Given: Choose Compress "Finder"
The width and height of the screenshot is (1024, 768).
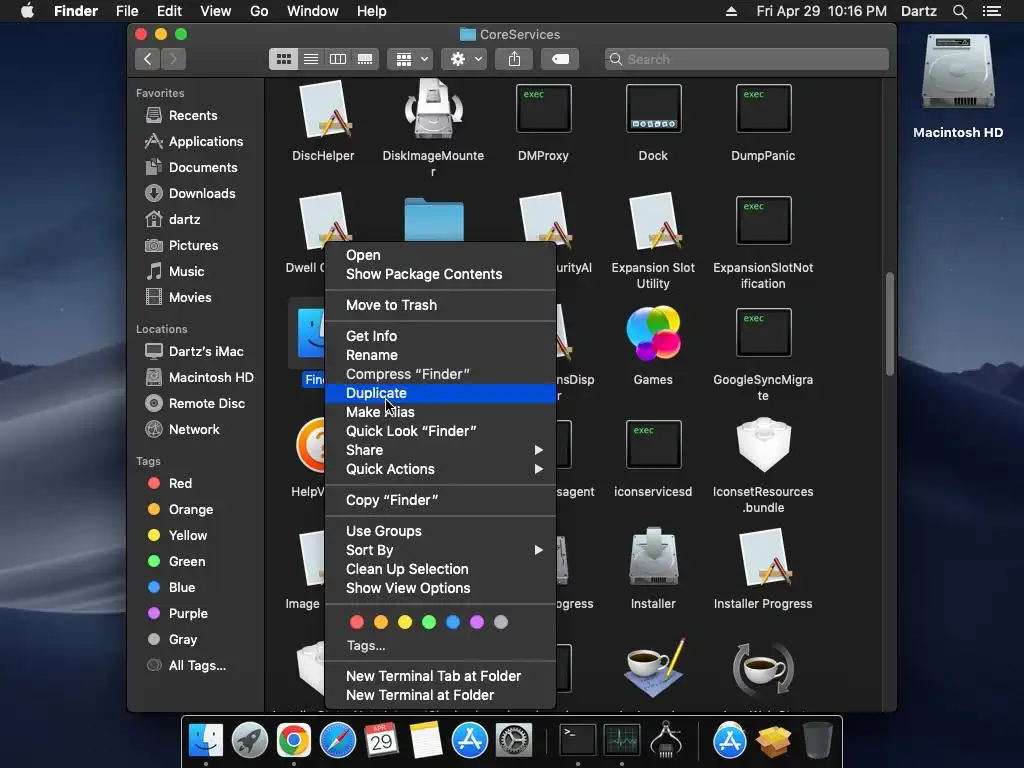Looking at the screenshot, I should click(x=441, y=374).
